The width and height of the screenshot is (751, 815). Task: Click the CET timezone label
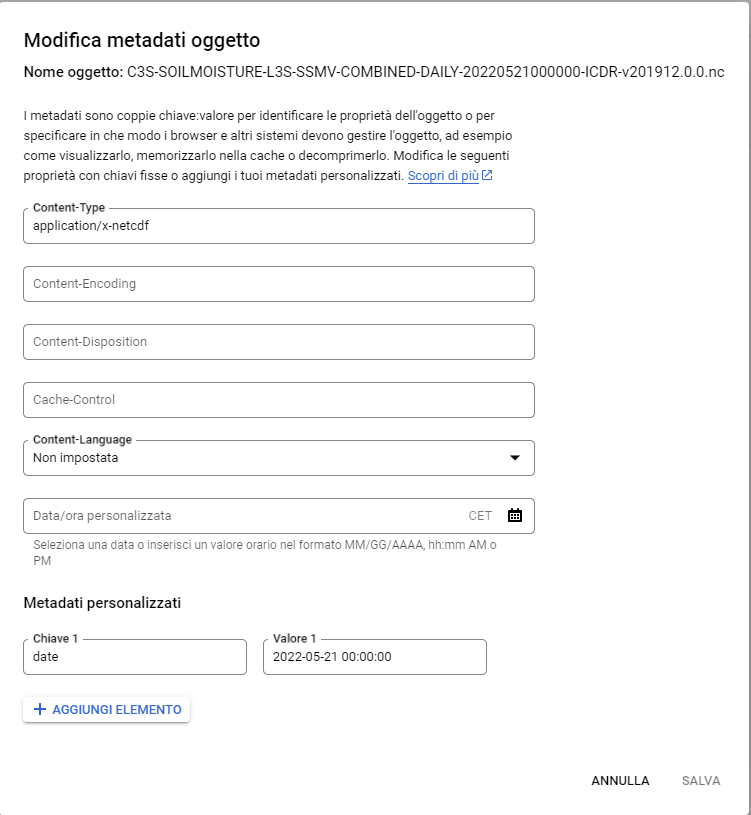tap(480, 516)
